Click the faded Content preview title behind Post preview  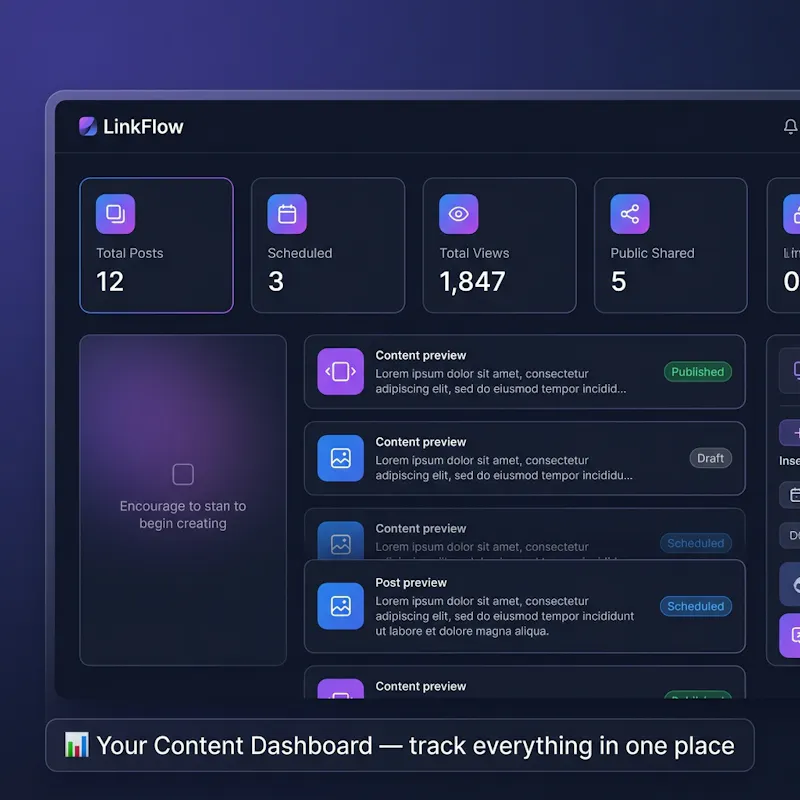[420, 529]
